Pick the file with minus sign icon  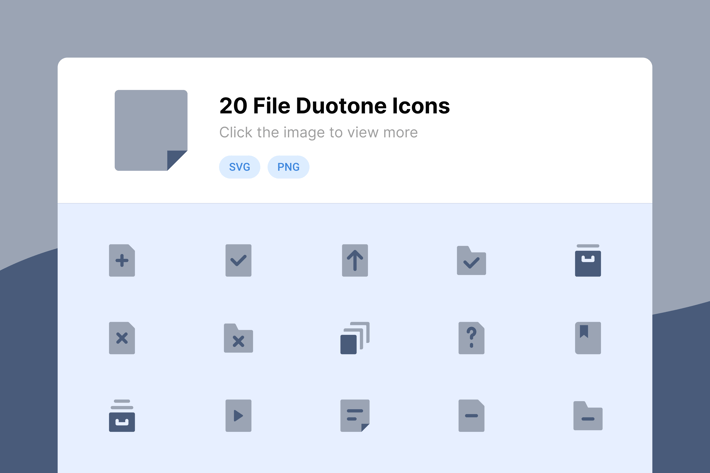[471, 416]
